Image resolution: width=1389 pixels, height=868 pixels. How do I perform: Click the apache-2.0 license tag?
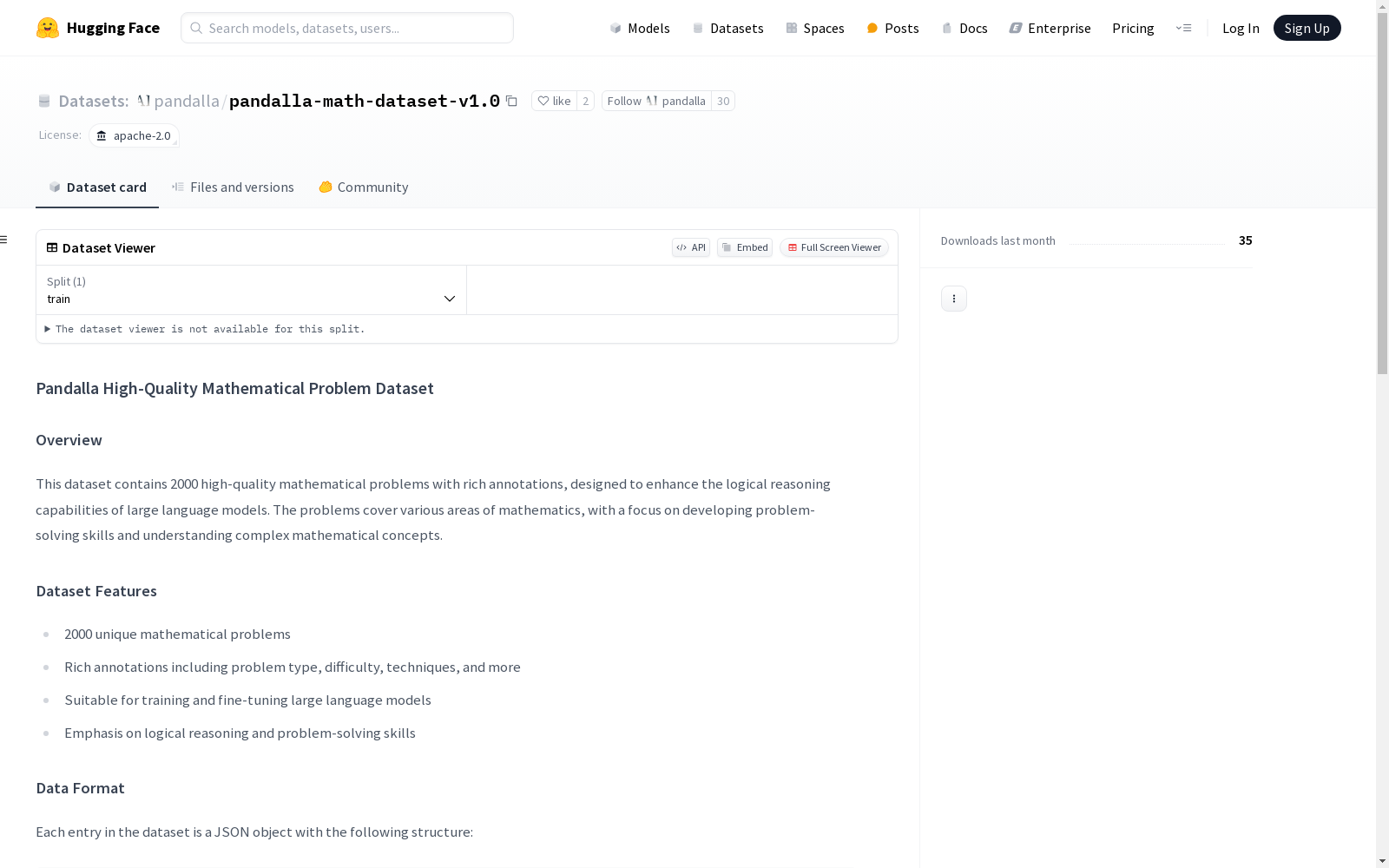(x=134, y=135)
